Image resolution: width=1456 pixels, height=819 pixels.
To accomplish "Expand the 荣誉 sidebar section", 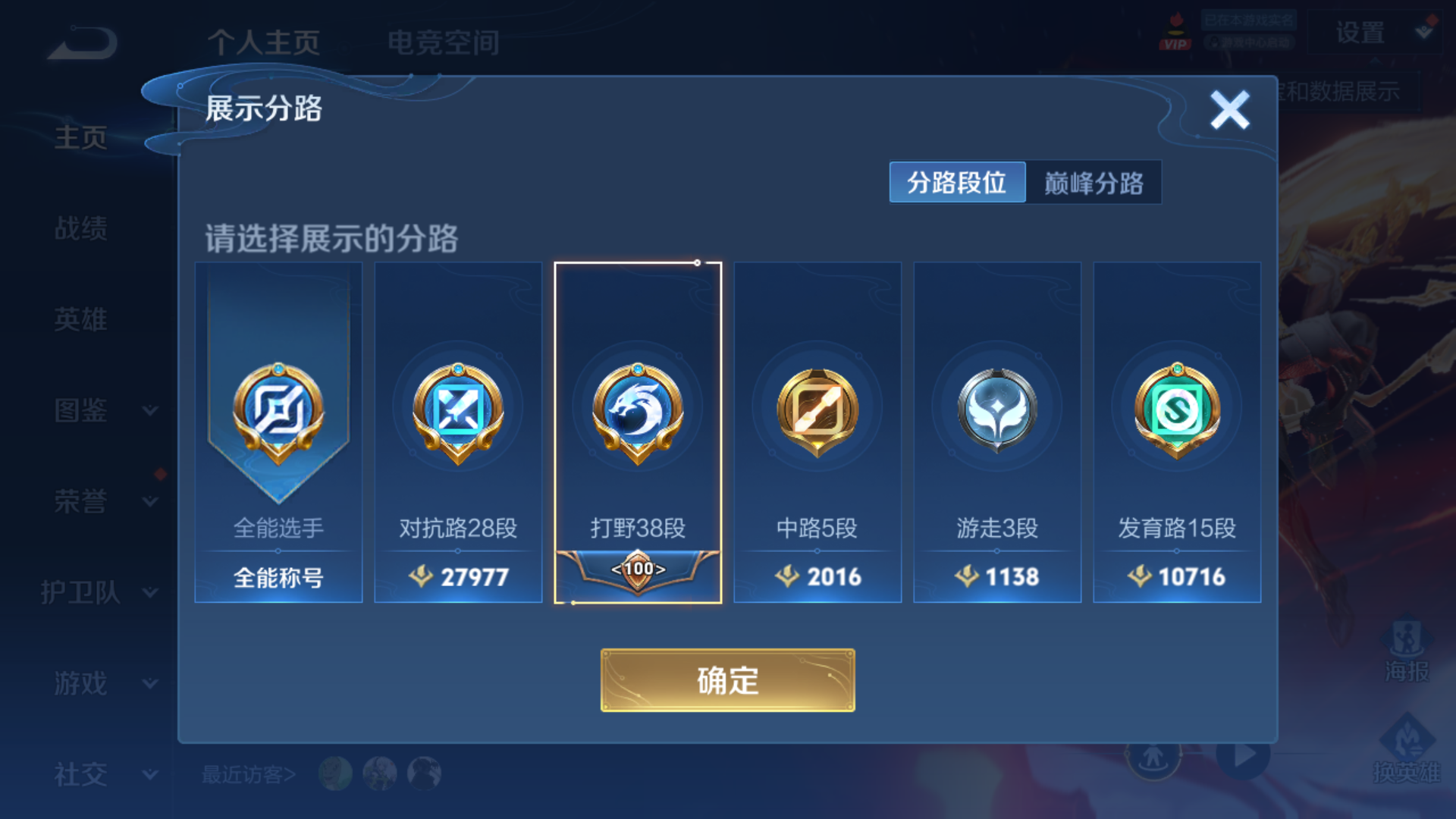I will coord(106,501).
